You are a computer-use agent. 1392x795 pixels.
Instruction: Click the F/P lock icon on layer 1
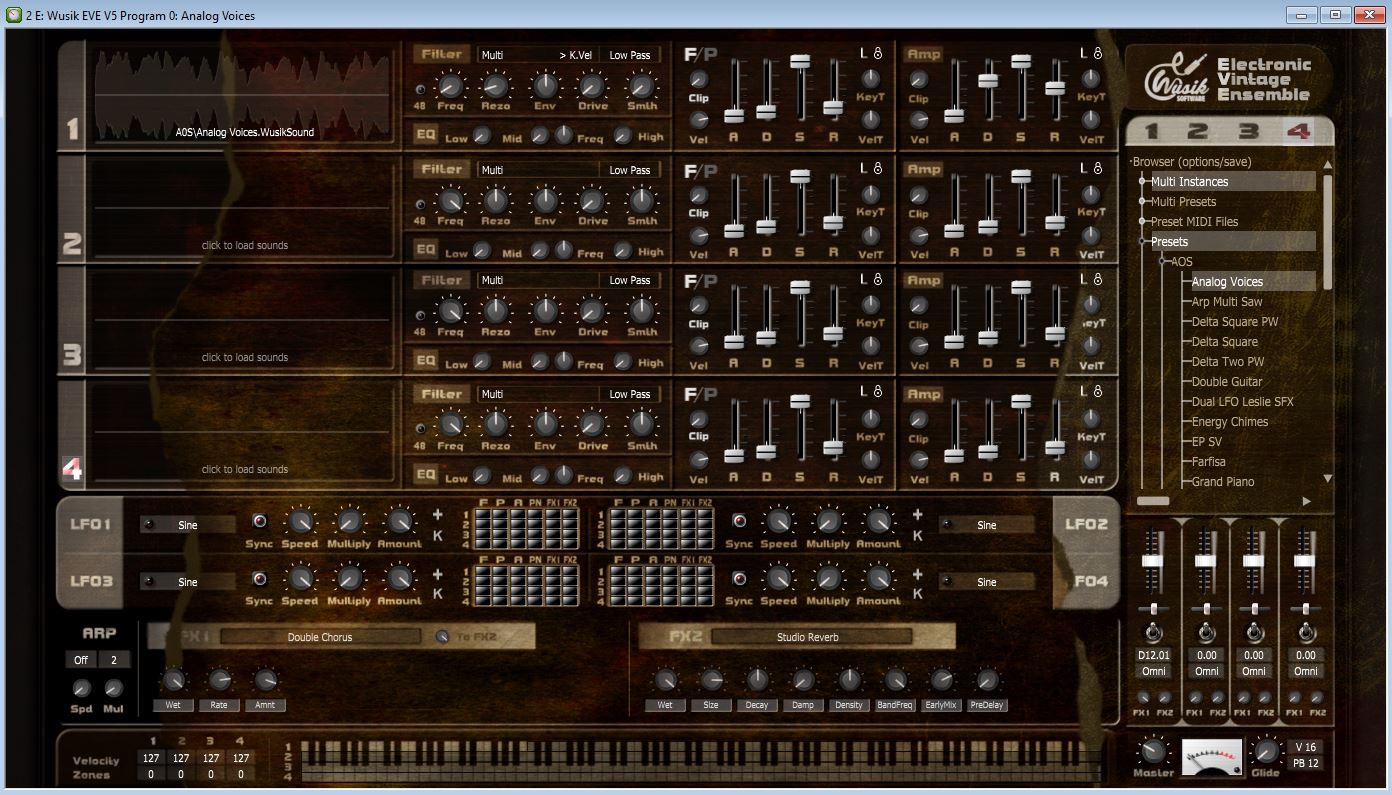pos(877,53)
